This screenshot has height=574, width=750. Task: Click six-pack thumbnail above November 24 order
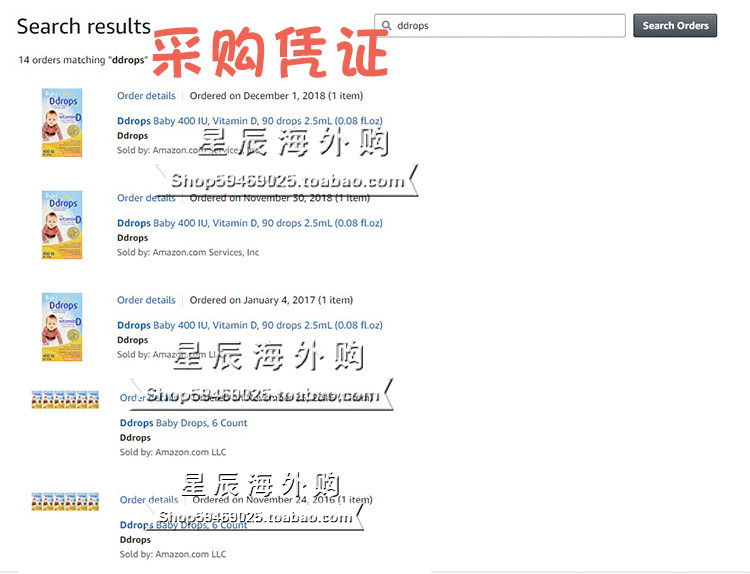tap(65, 399)
